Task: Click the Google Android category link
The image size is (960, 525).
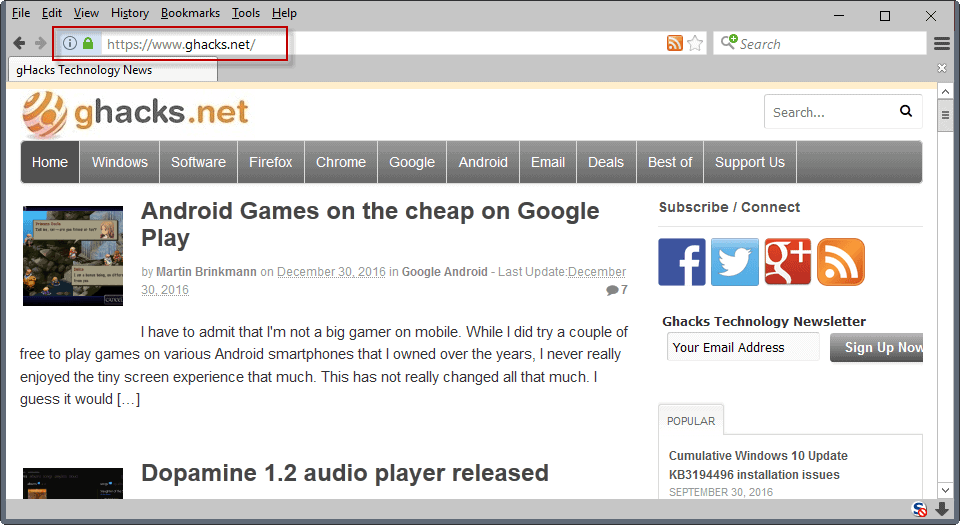Action: 444,272
